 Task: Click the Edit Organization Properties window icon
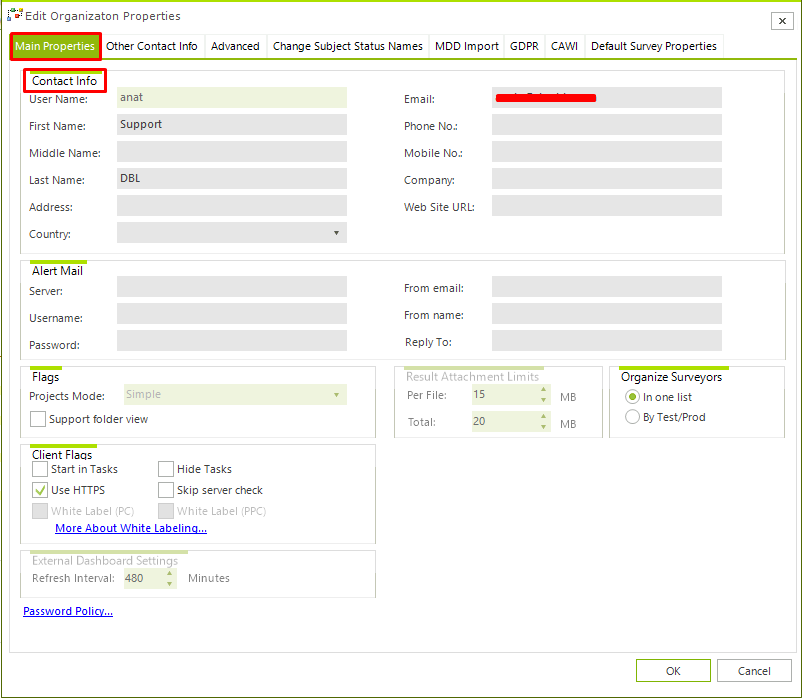(x=14, y=15)
